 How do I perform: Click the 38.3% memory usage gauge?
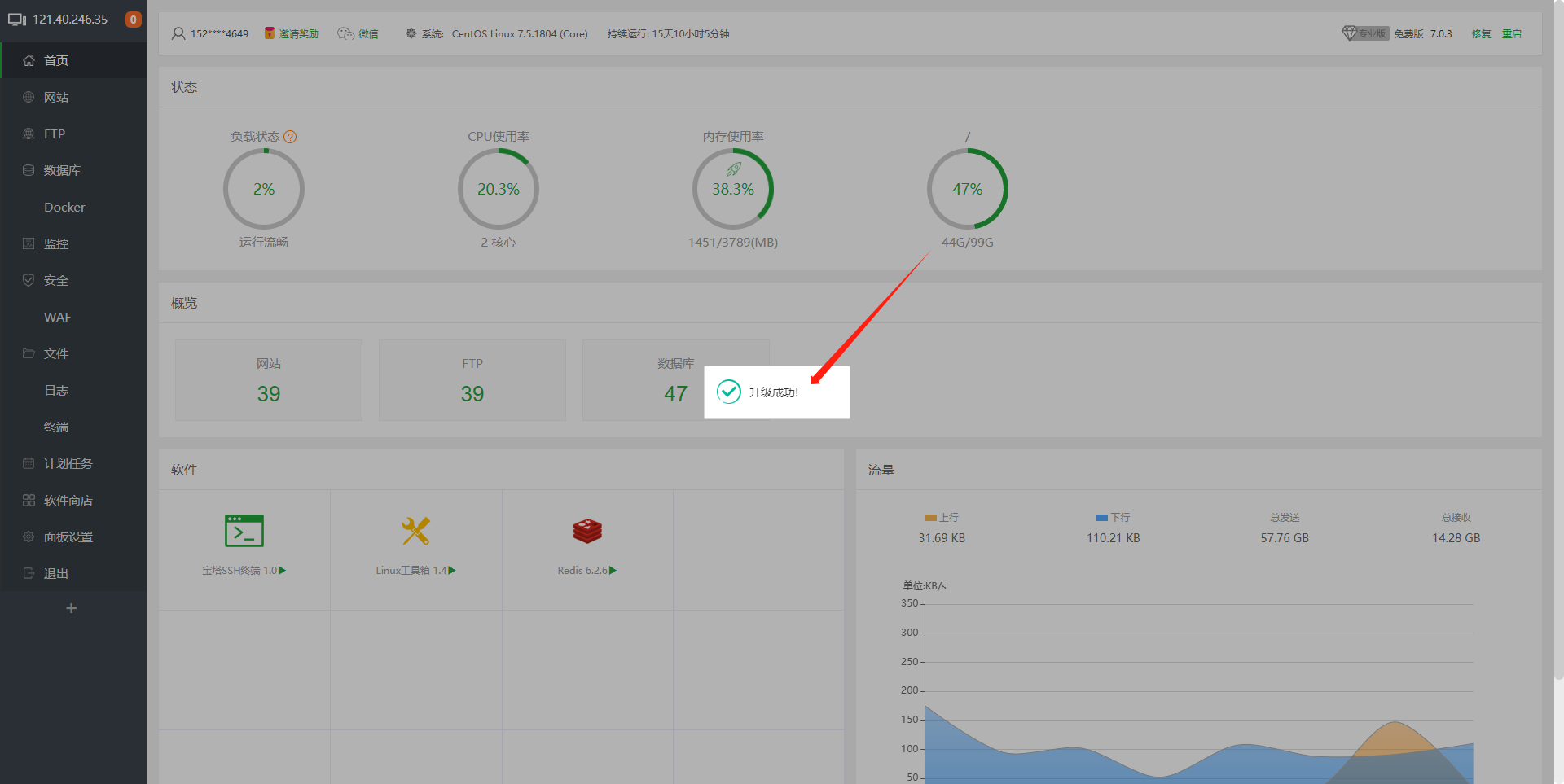click(x=733, y=189)
